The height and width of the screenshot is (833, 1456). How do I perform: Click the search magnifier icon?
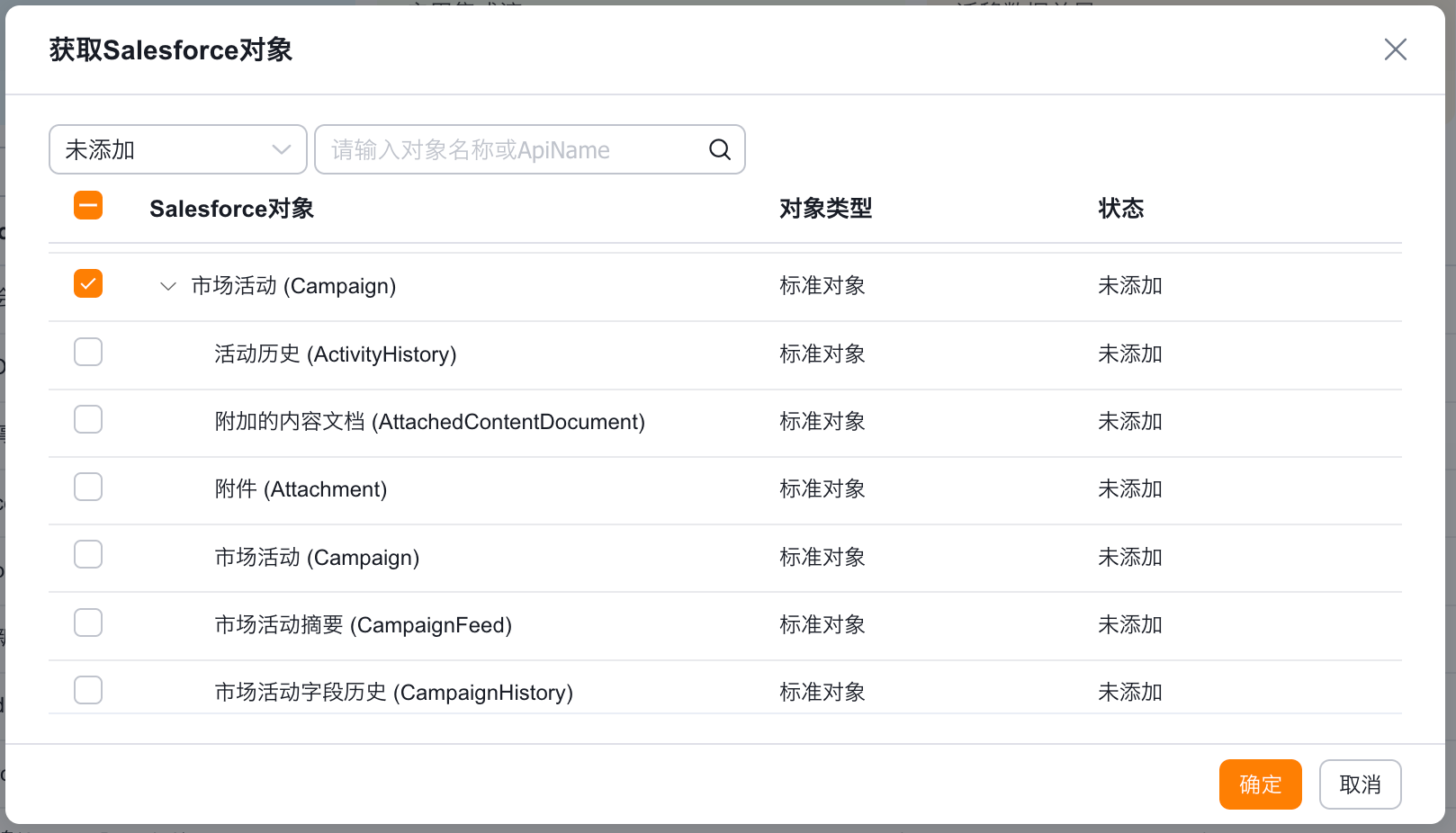[x=720, y=149]
